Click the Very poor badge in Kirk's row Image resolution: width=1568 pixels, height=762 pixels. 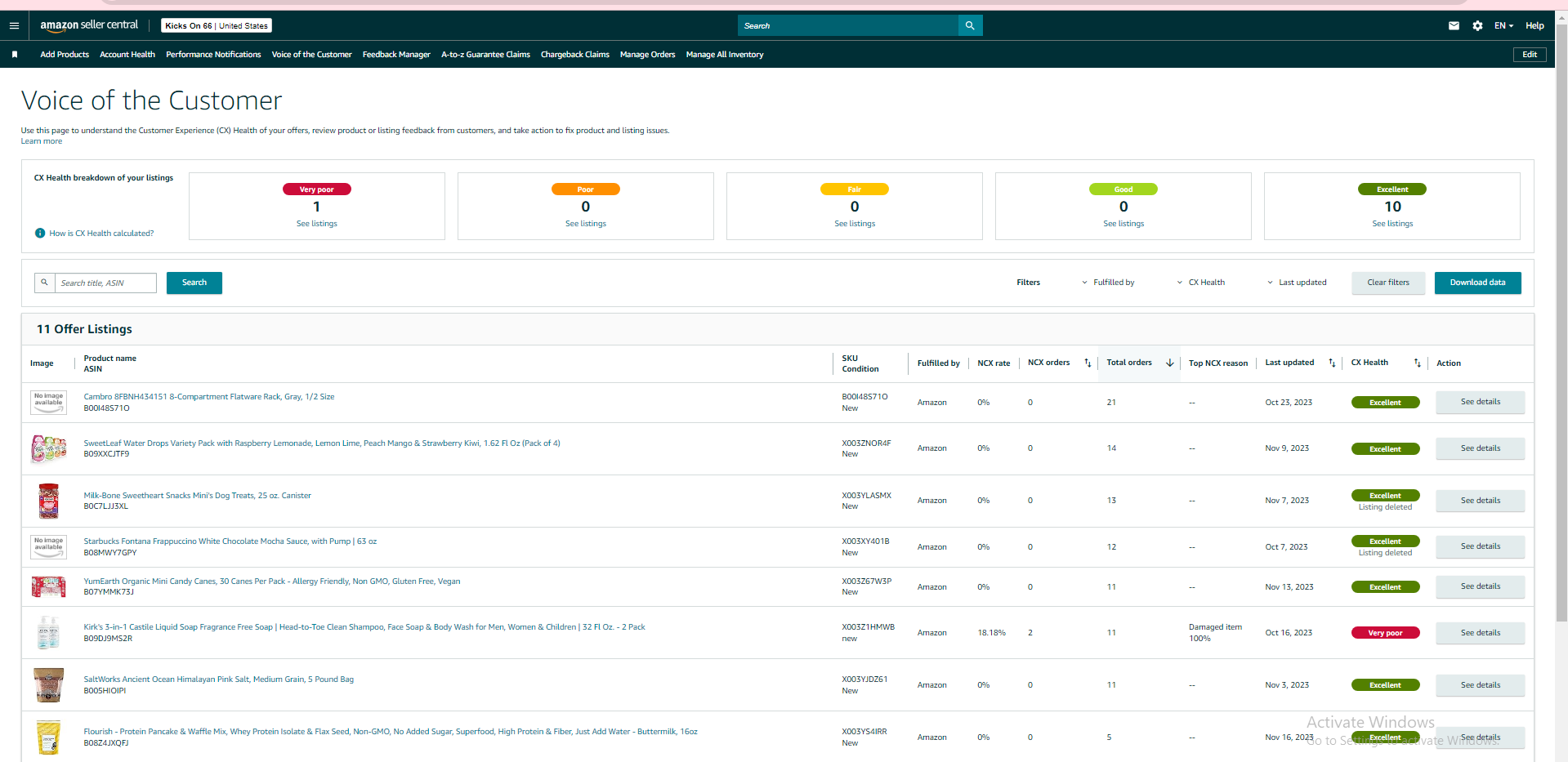point(1385,633)
